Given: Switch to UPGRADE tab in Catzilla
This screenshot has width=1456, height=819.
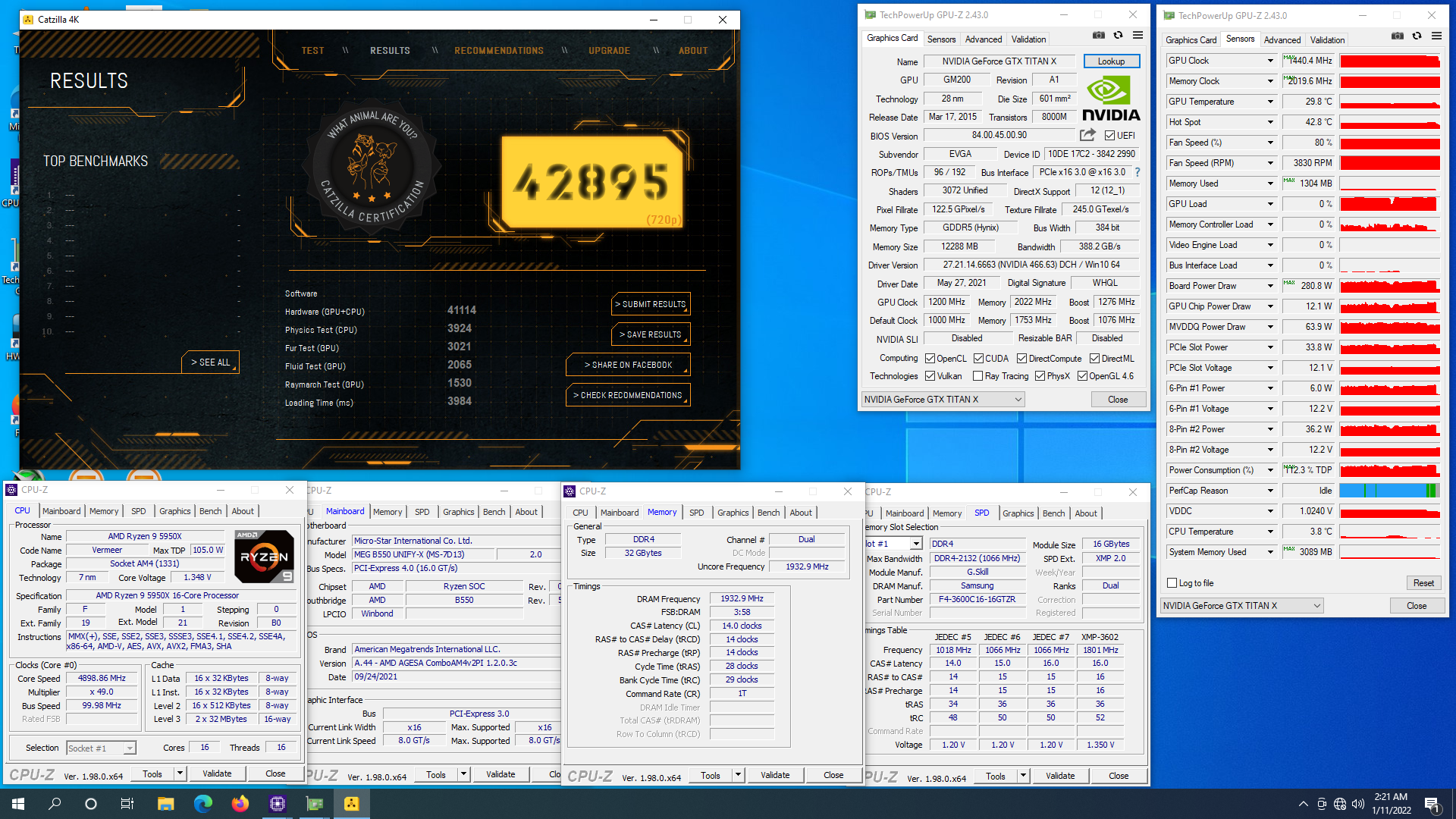Looking at the screenshot, I should (609, 51).
